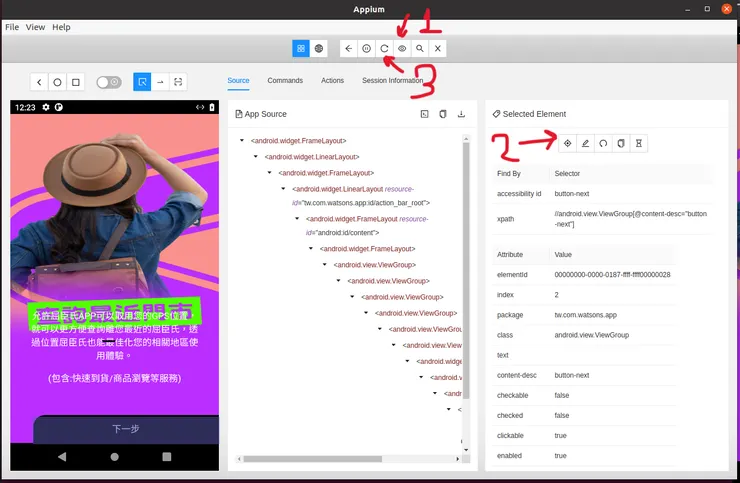740x483 pixels.
Task: Open the File menu
Action: [12, 27]
